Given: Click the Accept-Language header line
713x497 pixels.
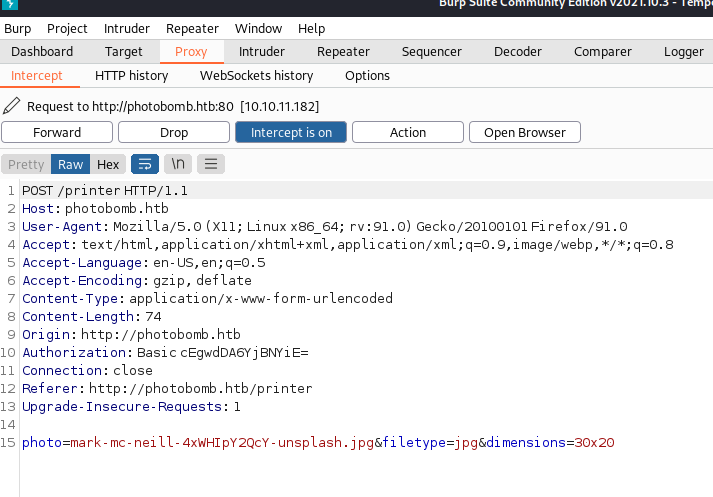Looking at the screenshot, I should pos(144,262).
